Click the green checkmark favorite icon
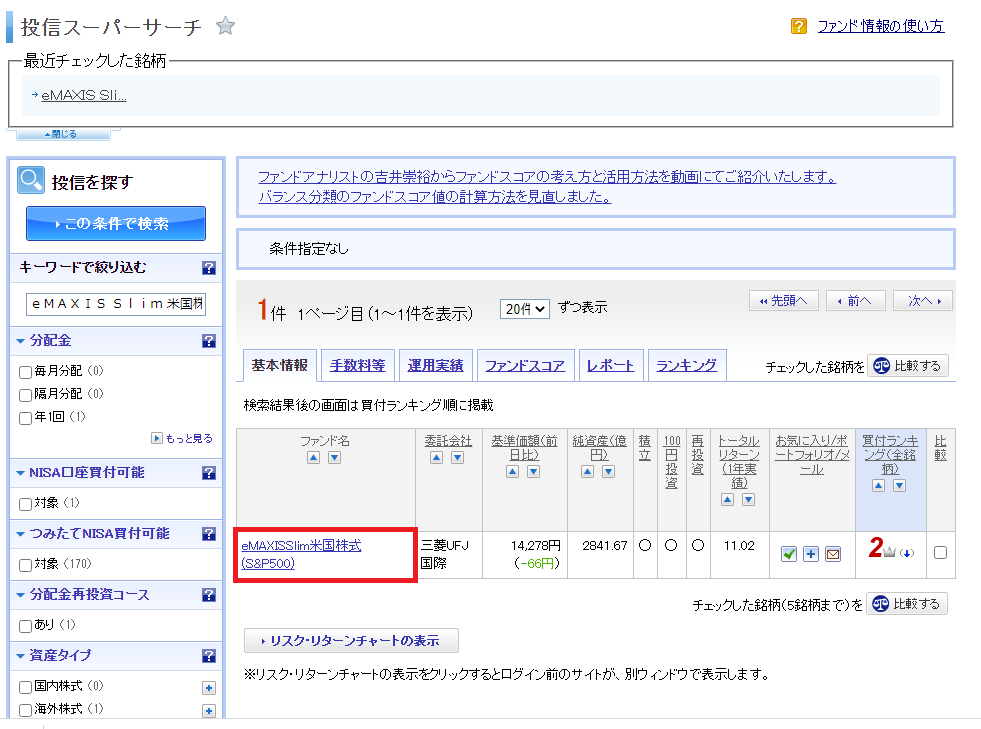 tap(789, 554)
